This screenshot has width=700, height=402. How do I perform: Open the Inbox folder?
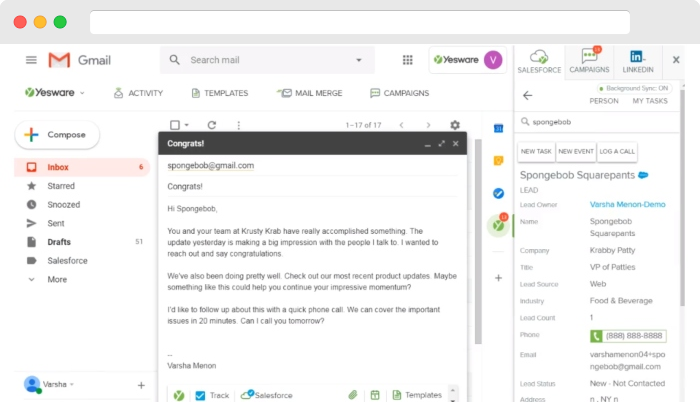pyautogui.click(x=82, y=167)
